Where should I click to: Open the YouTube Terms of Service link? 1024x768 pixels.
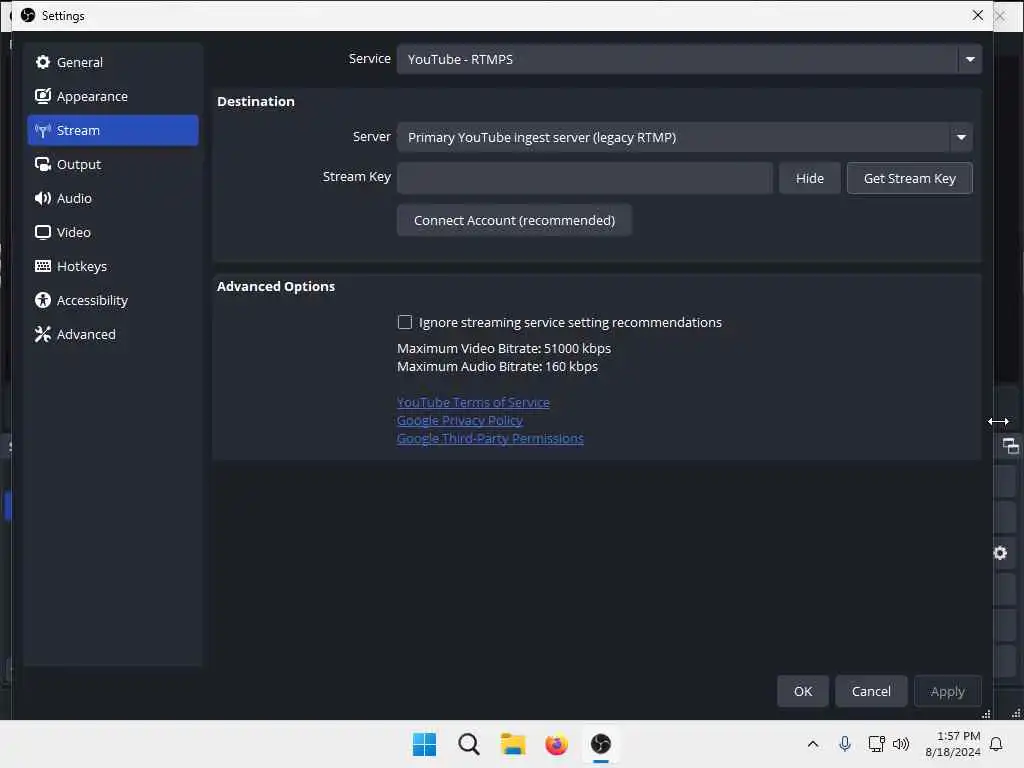point(473,402)
